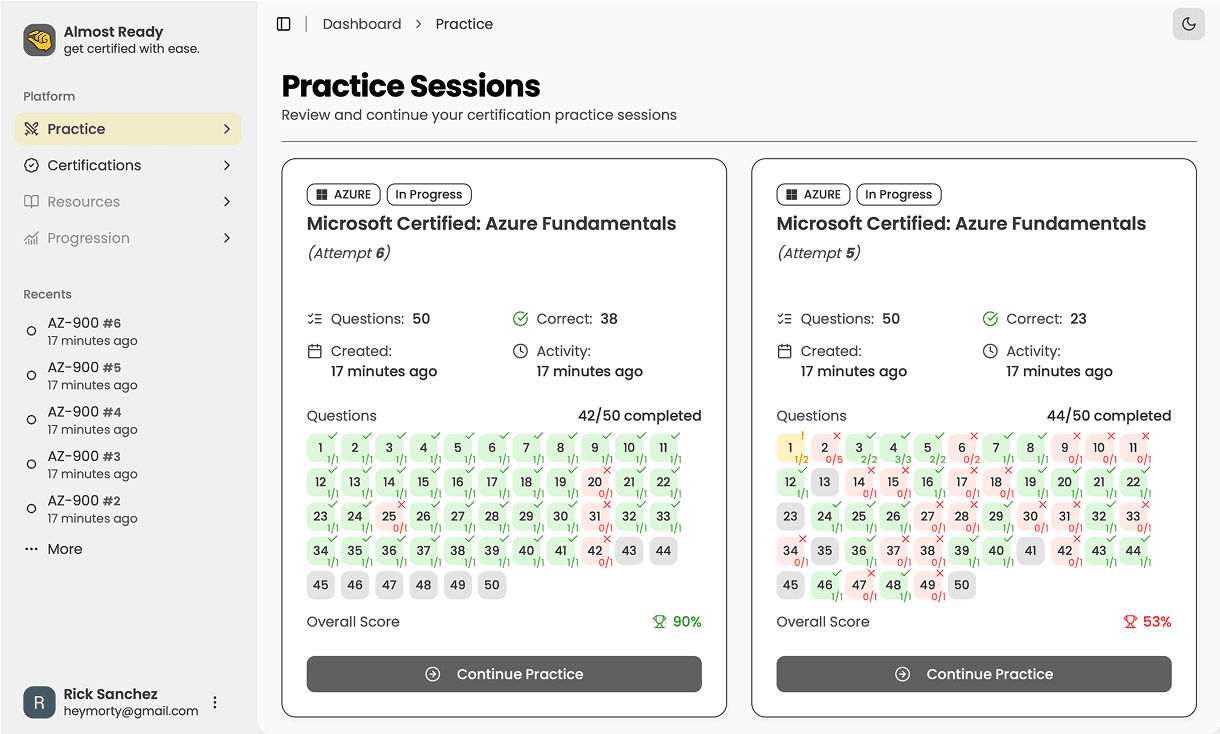Click the Progression chart icon

(x=30, y=238)
